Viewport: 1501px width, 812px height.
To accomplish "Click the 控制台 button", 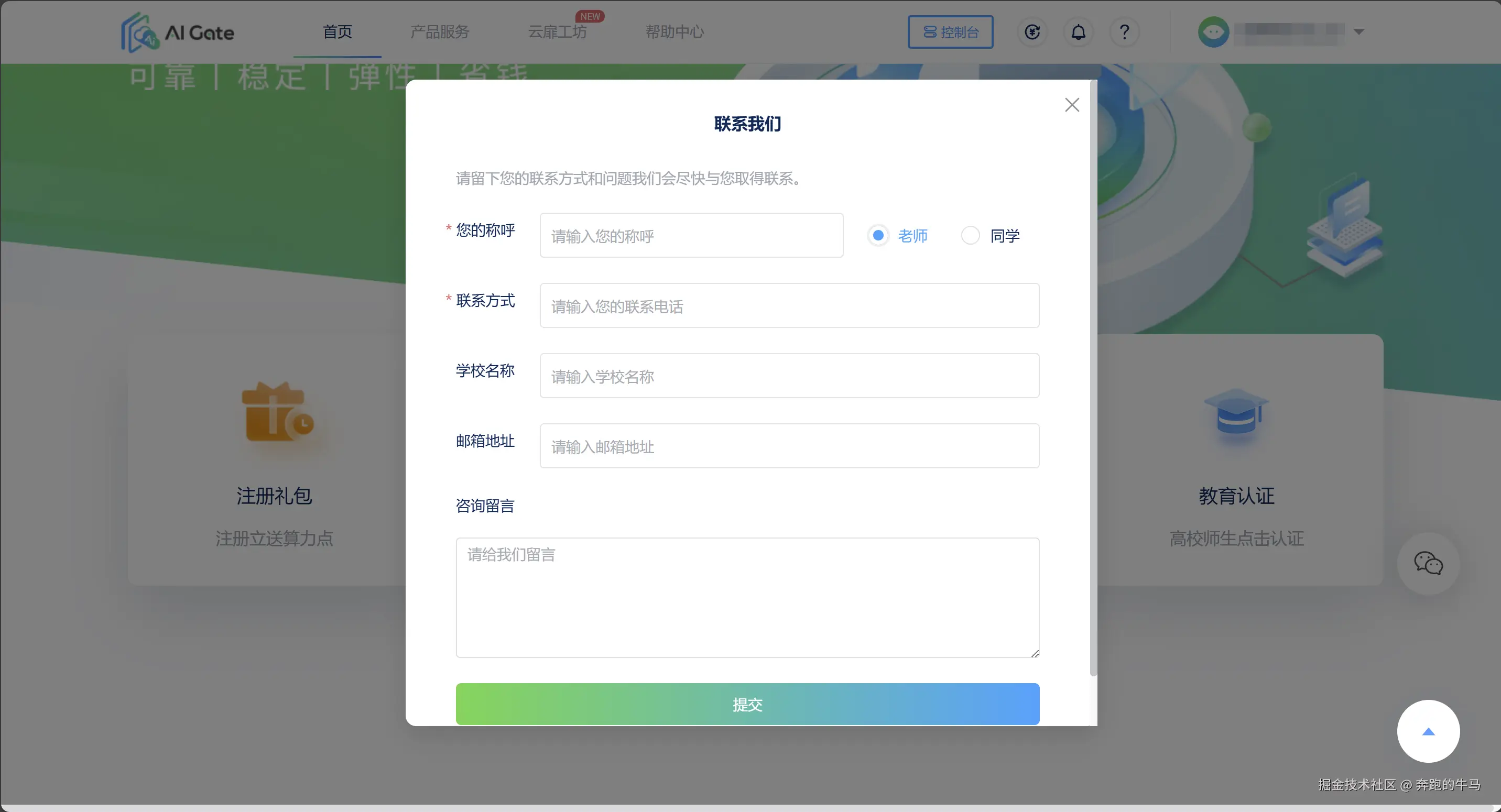I will pyautogui.click(x=950, y=32).
